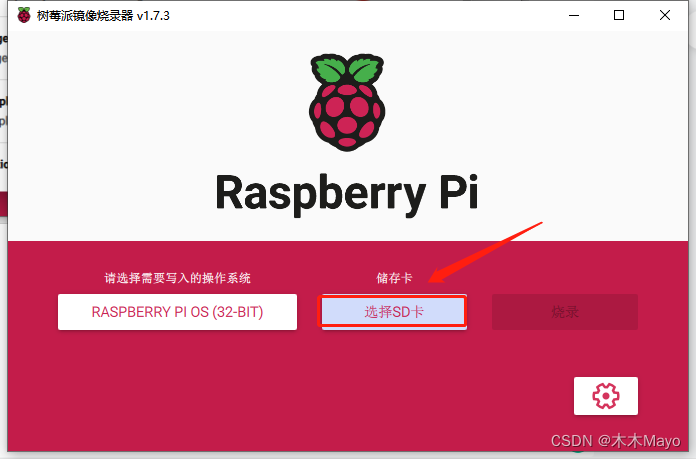
Task: Open the operating system chooser RASPBERRY PI OS (32-BIT)
Action: click(177, 312)
